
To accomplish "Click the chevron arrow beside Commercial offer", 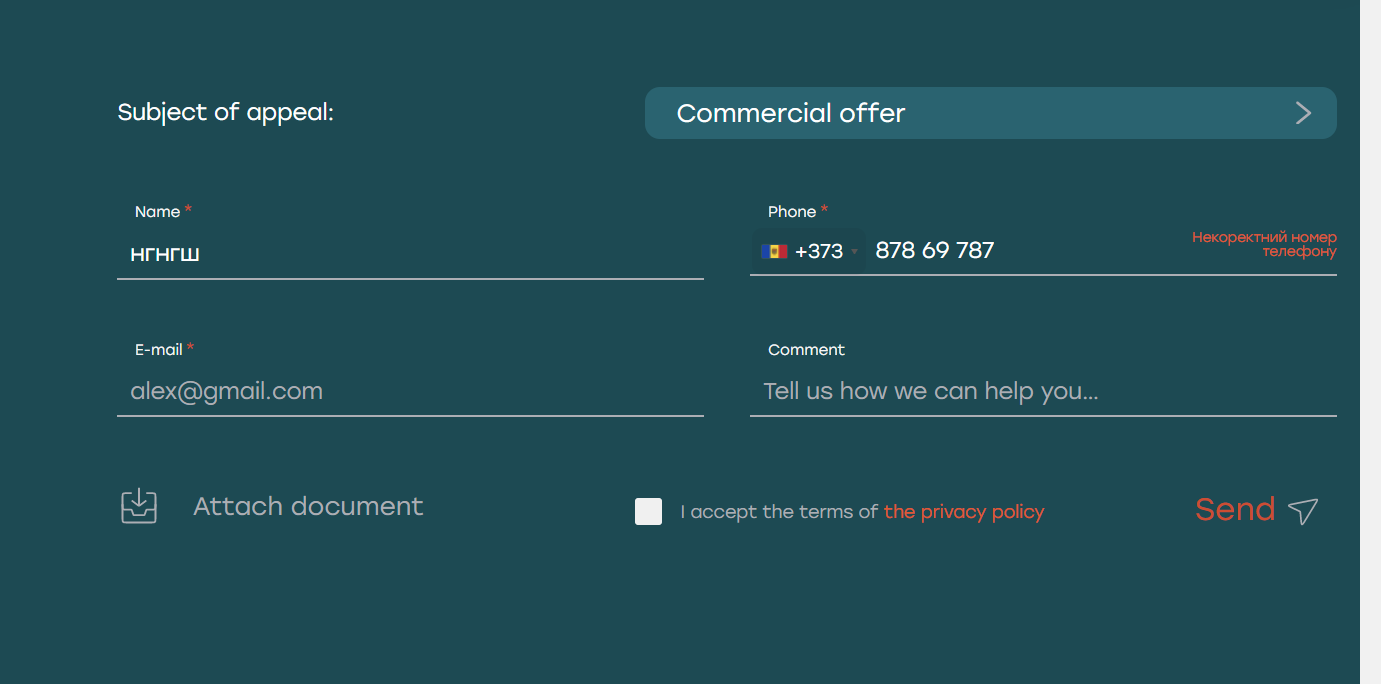I will pyautogui.click(x=1303, y=113).
